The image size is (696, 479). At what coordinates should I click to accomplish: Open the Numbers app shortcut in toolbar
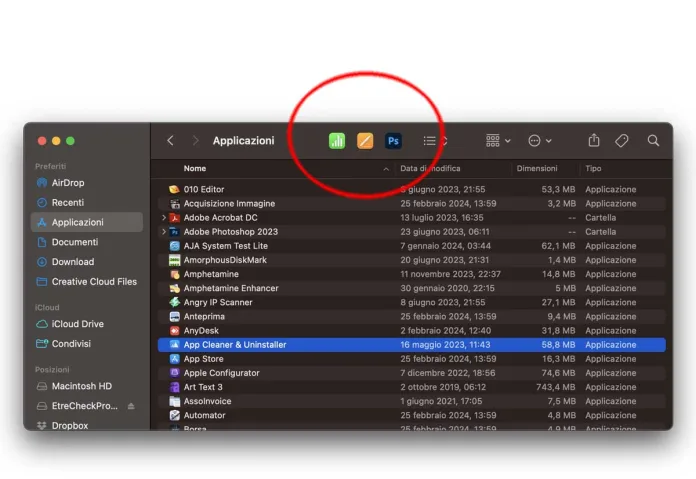[337, 141]
